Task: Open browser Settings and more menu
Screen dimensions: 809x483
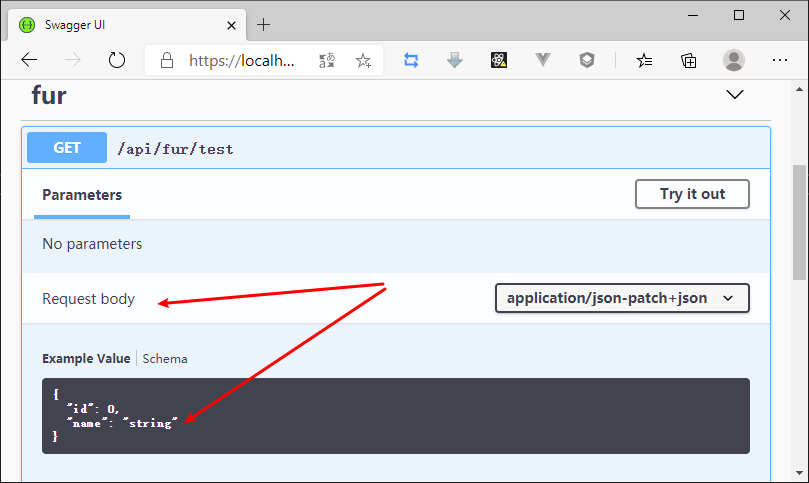Action: coord(780,60)
